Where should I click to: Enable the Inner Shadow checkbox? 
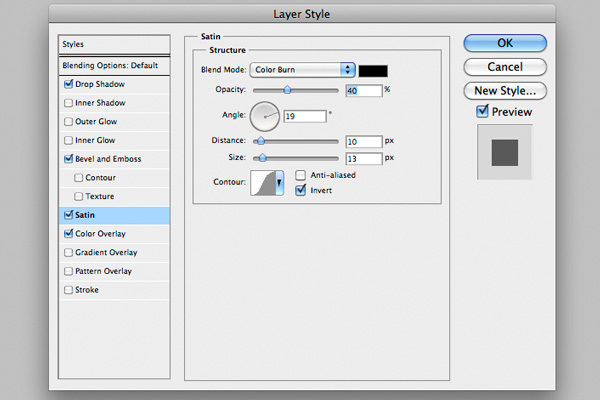[x=68, y=103]
